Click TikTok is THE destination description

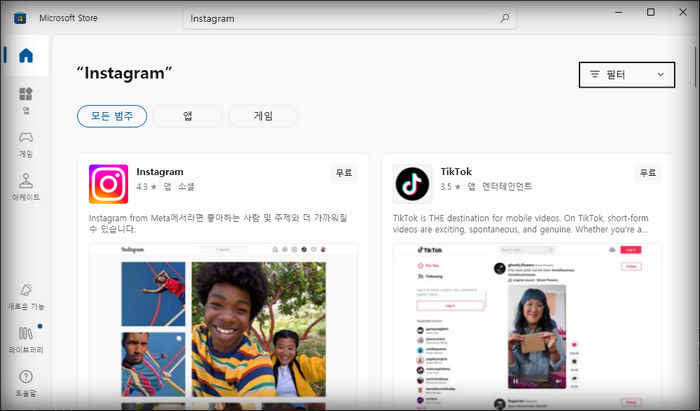pos(521,224)
